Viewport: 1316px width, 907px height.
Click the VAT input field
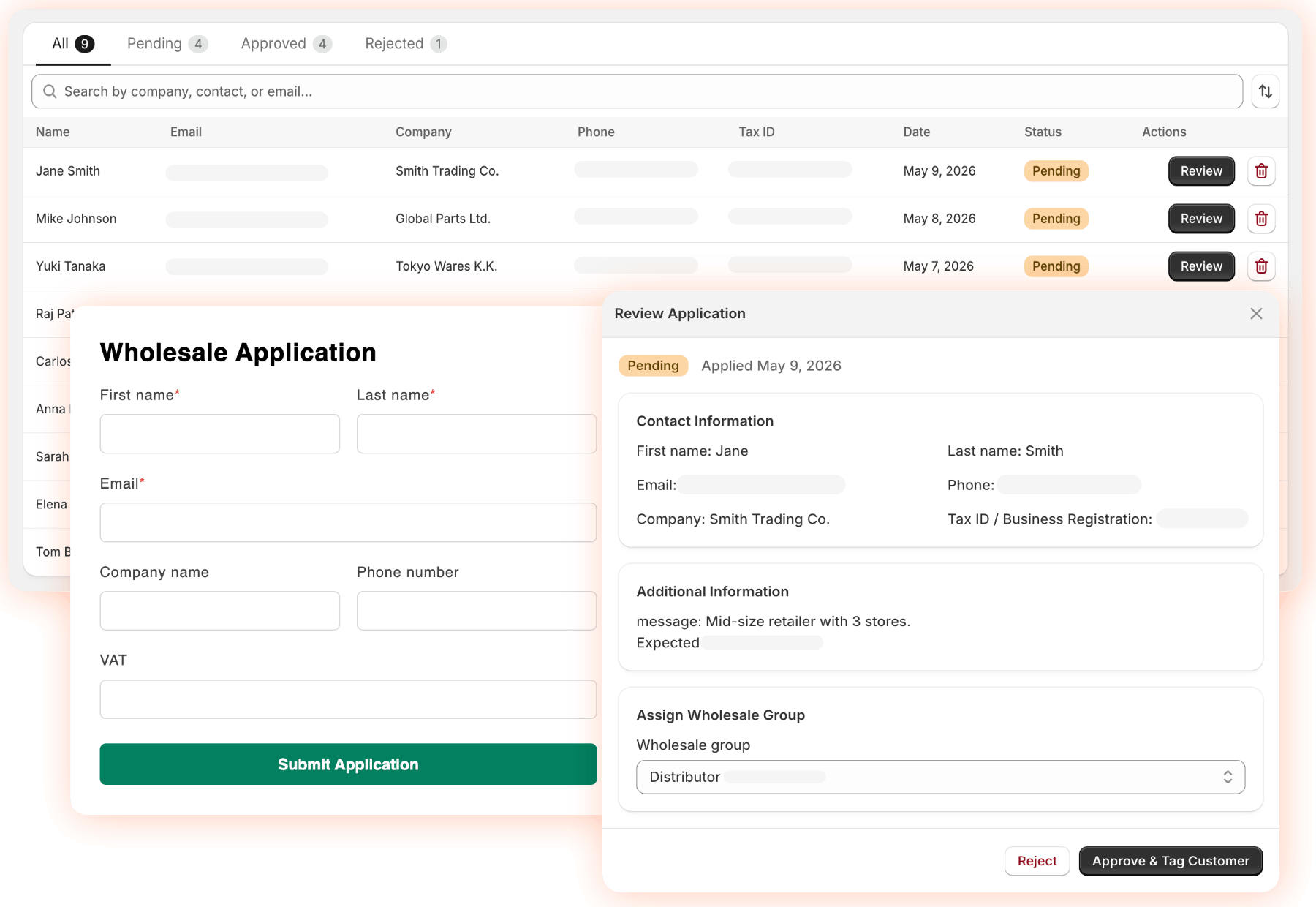(348, 699)
